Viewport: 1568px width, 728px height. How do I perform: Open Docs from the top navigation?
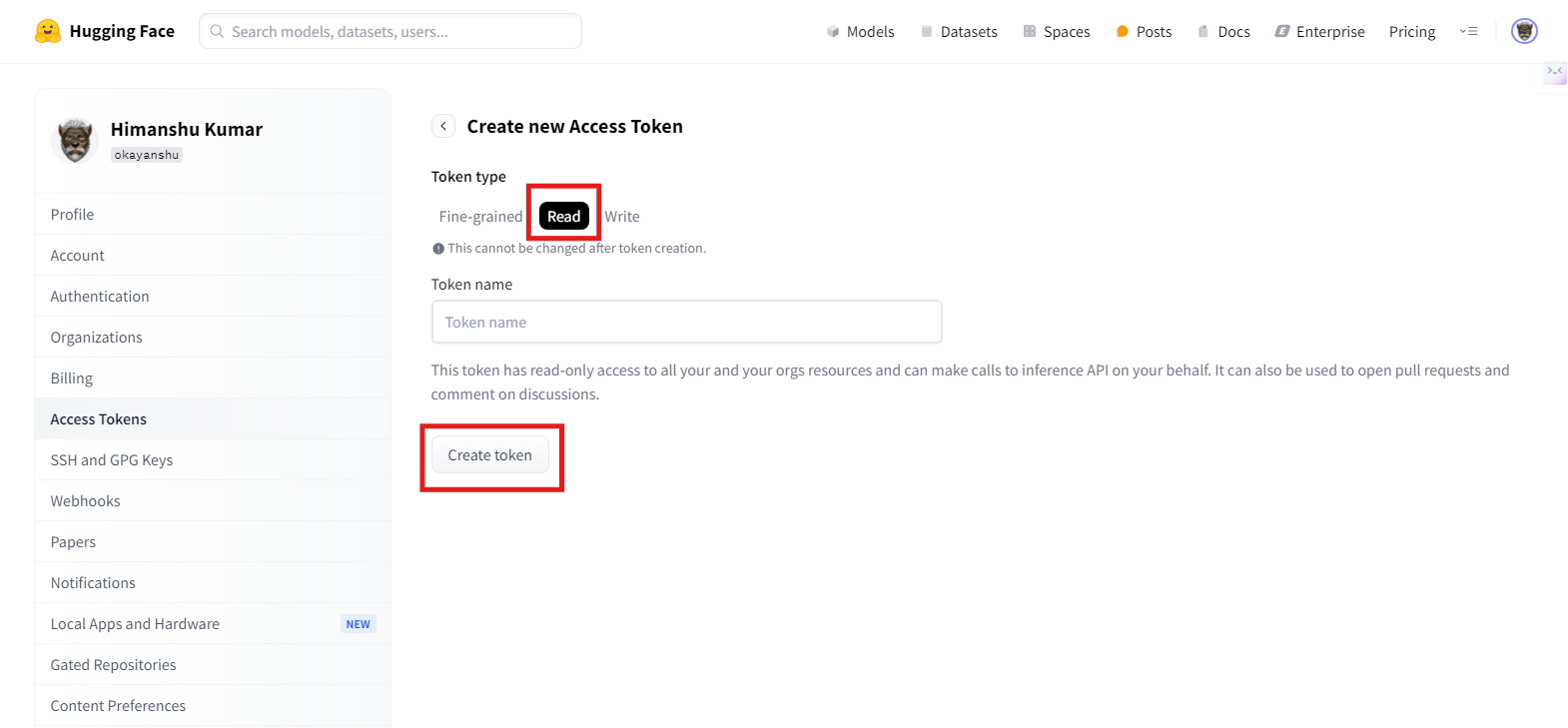tap(1223, 32)
